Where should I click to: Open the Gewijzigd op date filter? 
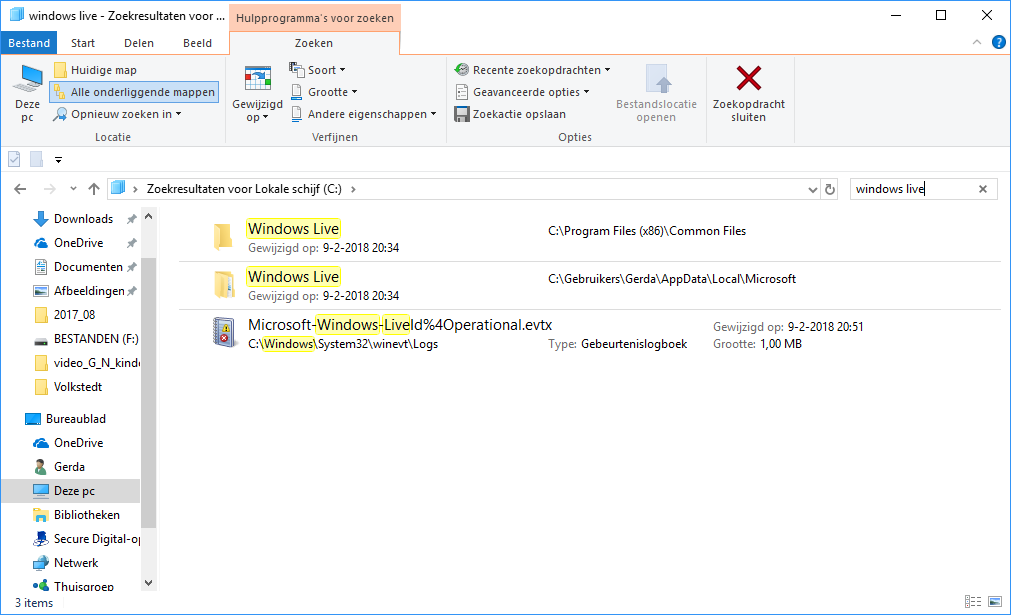coord(257,94)
